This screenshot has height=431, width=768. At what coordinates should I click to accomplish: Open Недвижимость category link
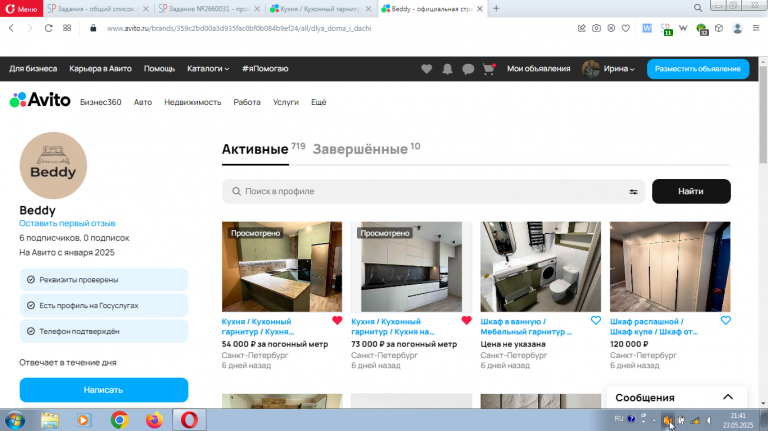coord(192,102)
